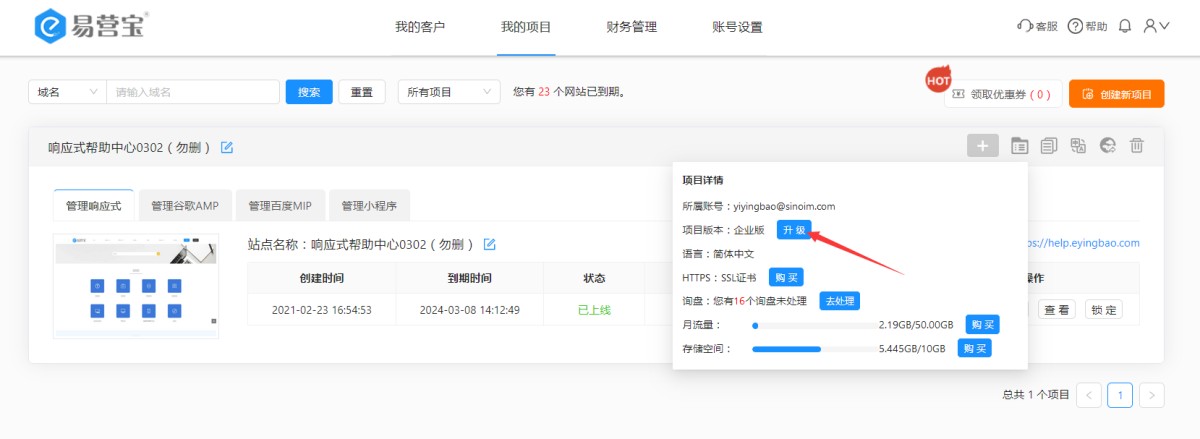
Task: Click the 总共 1 个项目 count text
Action: (1036, 395)
